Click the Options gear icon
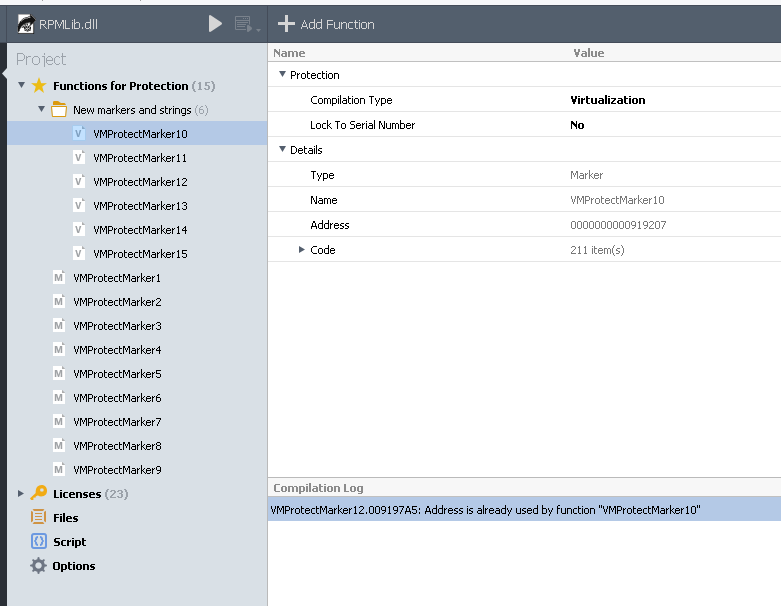This screenshot has height=606, width=781. pos(38,565)
